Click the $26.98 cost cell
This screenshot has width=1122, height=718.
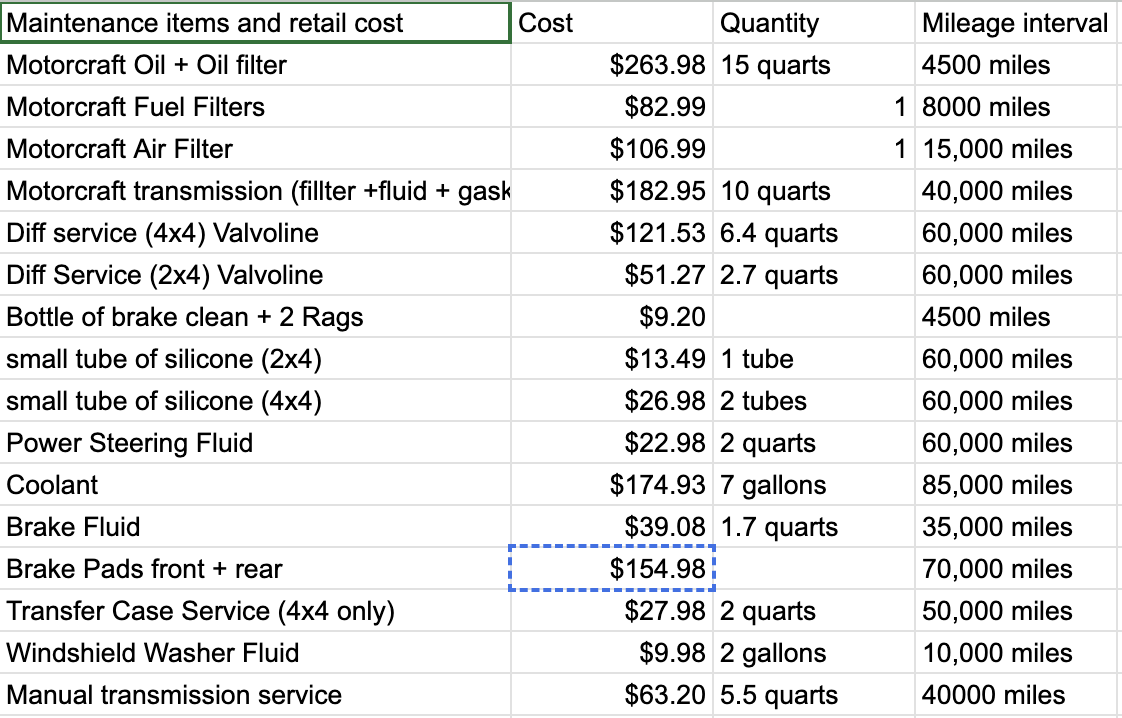[612, 401]
